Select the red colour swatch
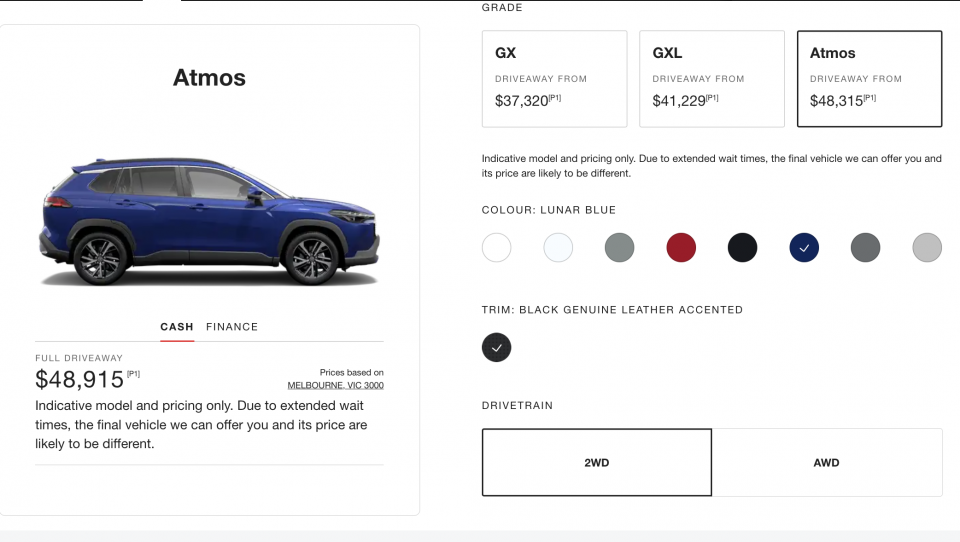Viewport: 960px width, 542px height. [x=681, y=247]
